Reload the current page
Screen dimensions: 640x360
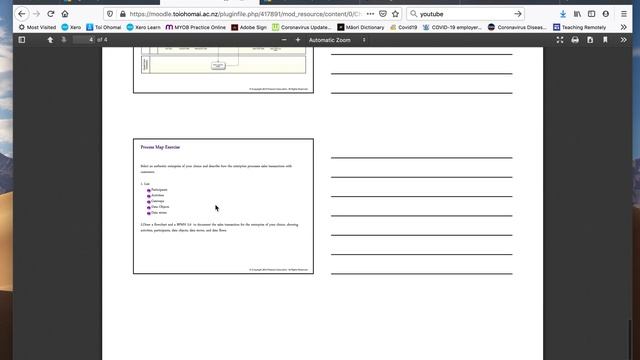[51, 14]
